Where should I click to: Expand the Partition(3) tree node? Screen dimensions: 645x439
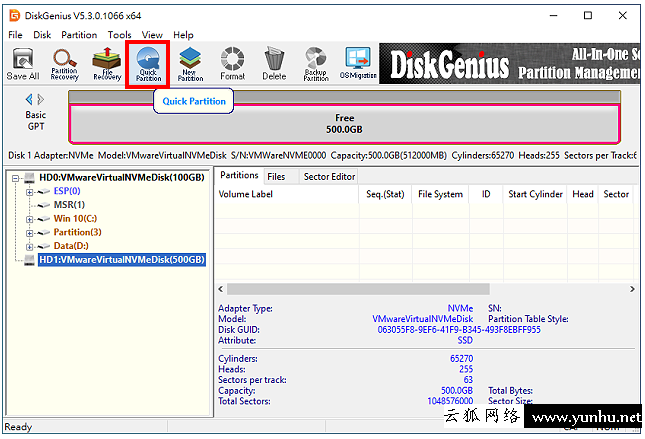point(29,233)
